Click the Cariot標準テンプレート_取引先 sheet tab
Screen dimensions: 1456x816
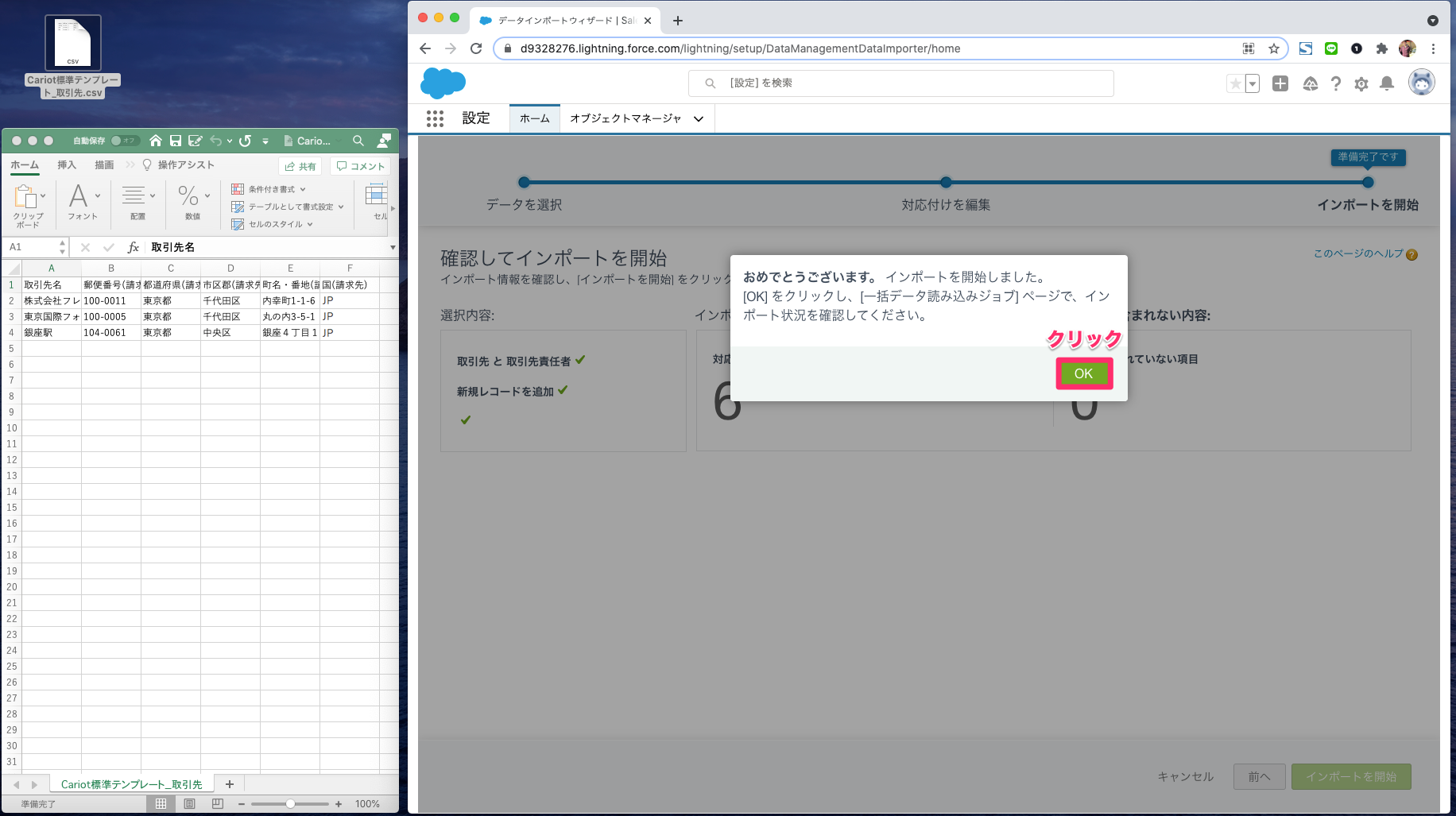click(132, 784)
